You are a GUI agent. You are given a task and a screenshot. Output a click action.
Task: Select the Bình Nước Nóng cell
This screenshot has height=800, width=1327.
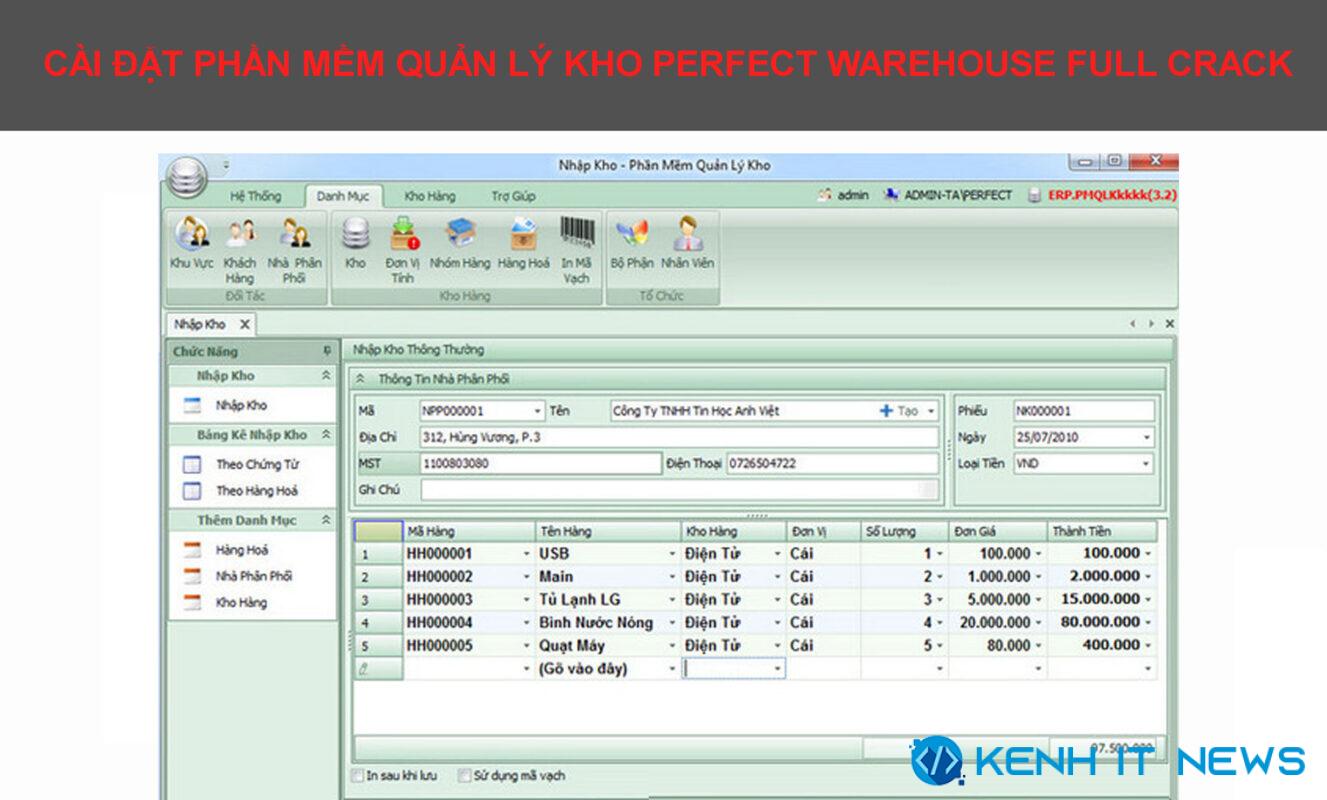[x=608, y=623]
